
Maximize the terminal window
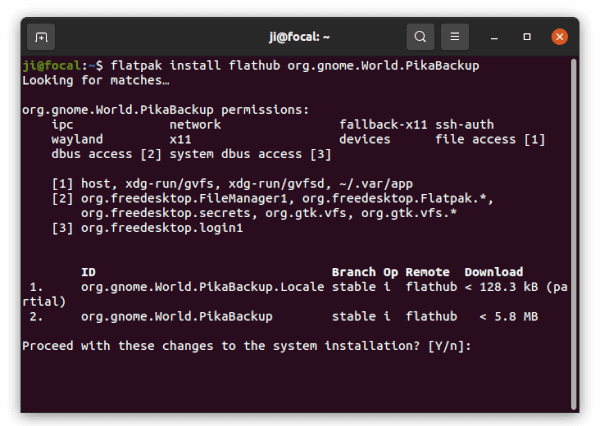pyautogui.click(x=527, y=37)
